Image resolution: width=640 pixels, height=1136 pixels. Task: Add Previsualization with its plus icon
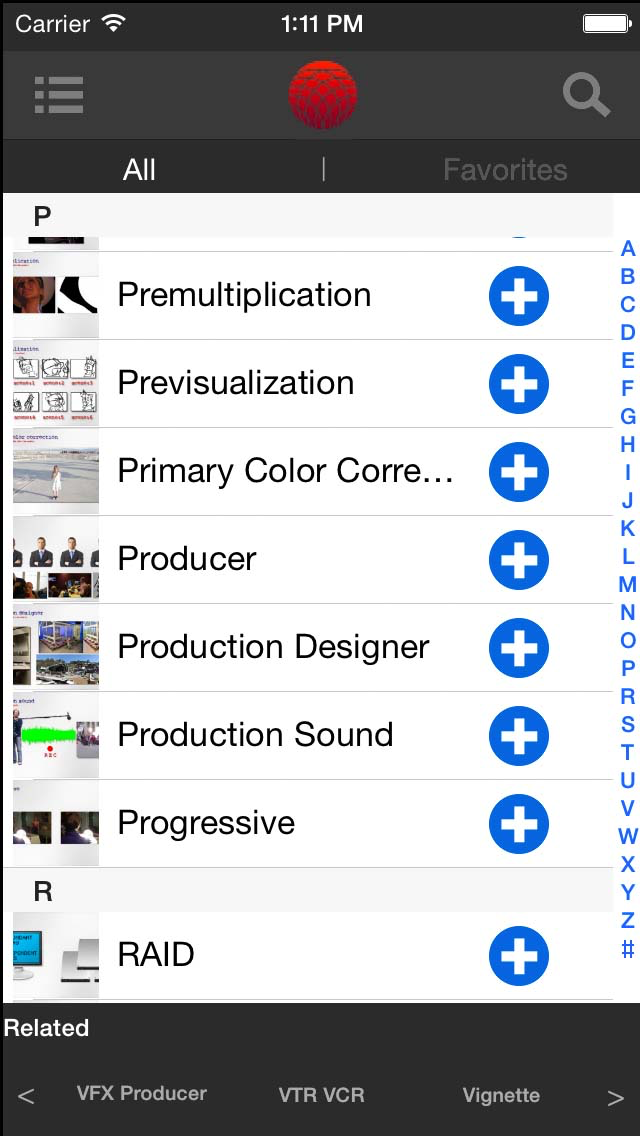(x=518, y=384)
